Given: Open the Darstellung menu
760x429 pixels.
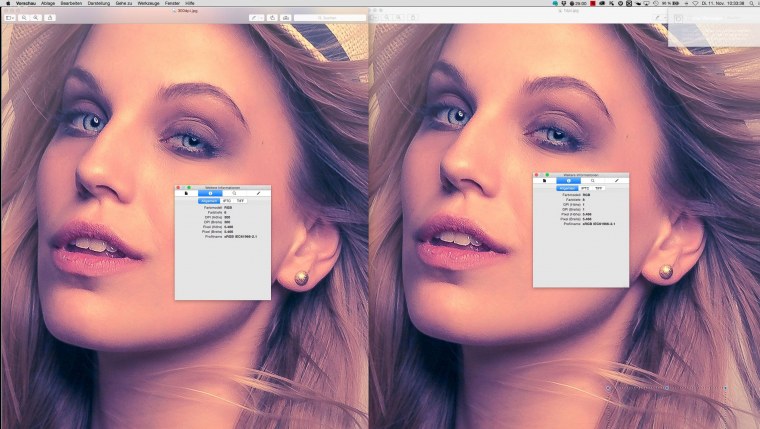Looking at the screenshot, I should coord(99,4).
